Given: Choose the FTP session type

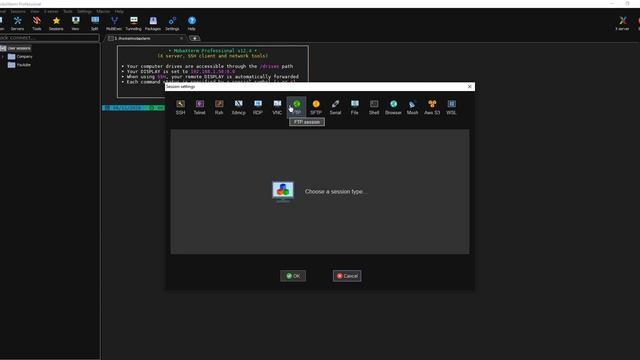Looking at the screenshot, I should pyautogui.click(x=297, y=107).
